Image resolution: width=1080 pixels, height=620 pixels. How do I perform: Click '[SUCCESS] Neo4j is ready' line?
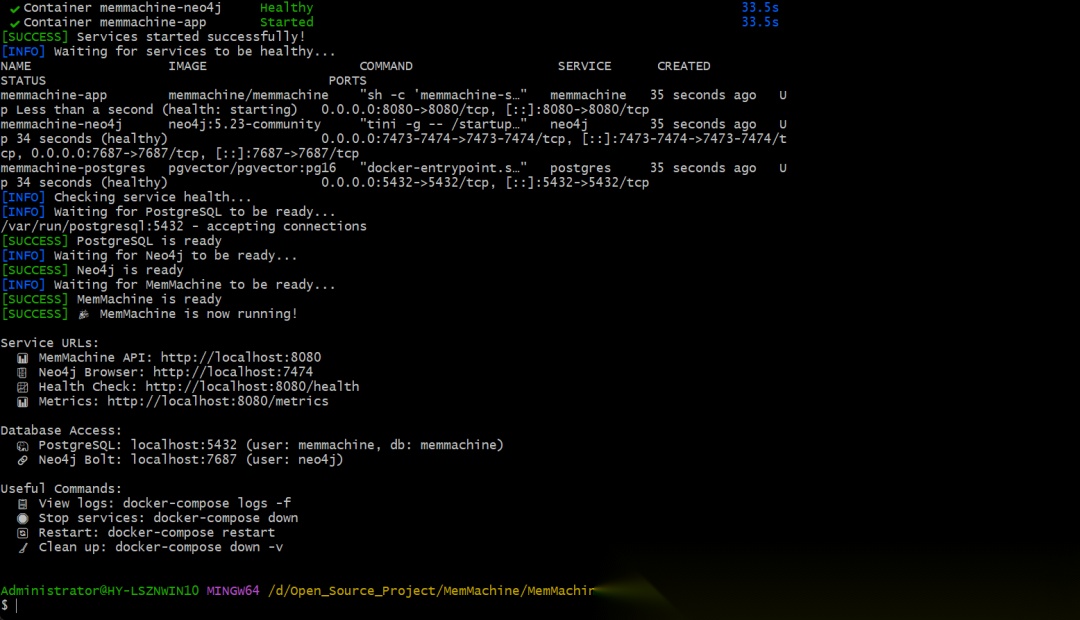pyautogui.click(x=92, y=270)
